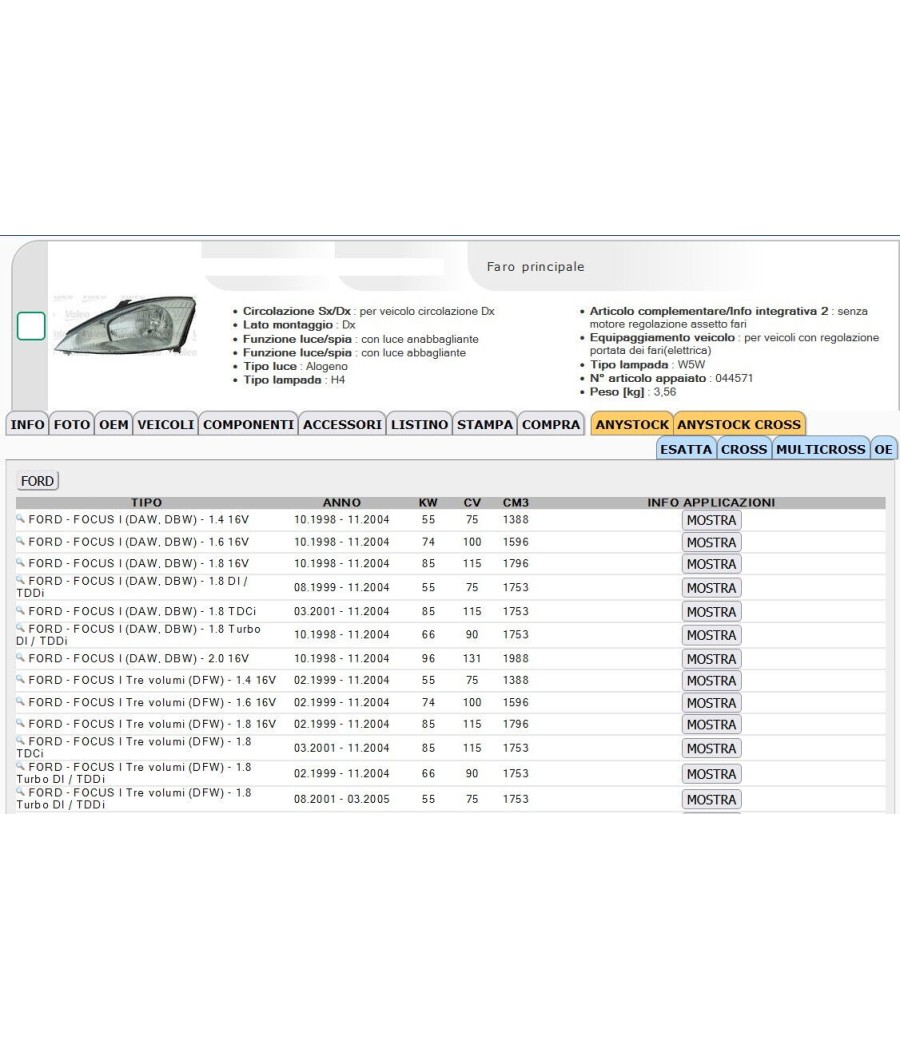Switch to the ANYSTOCK CROSS tab
The image size is (900, 1050).
[x=739, y=425]
